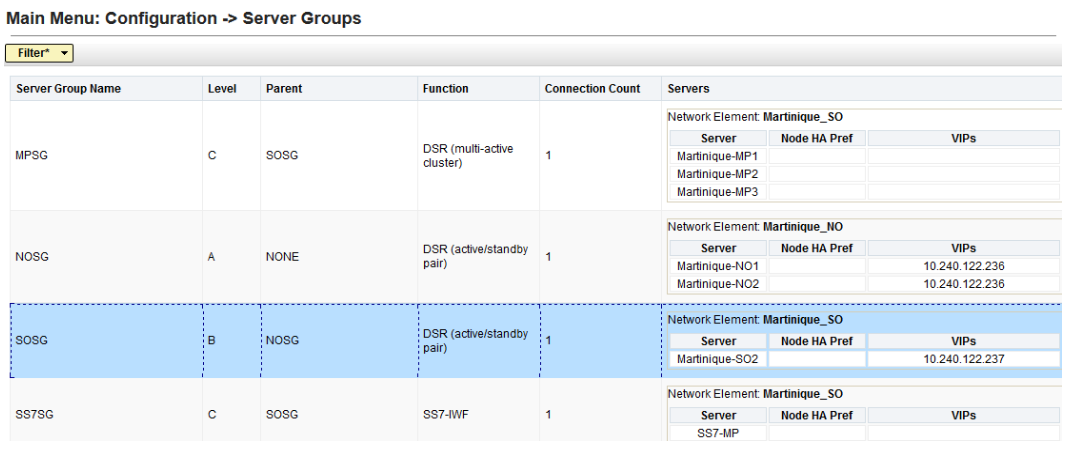
Task: Click the Martinique-MP1 server entry
Action: [x=717, y=156]
